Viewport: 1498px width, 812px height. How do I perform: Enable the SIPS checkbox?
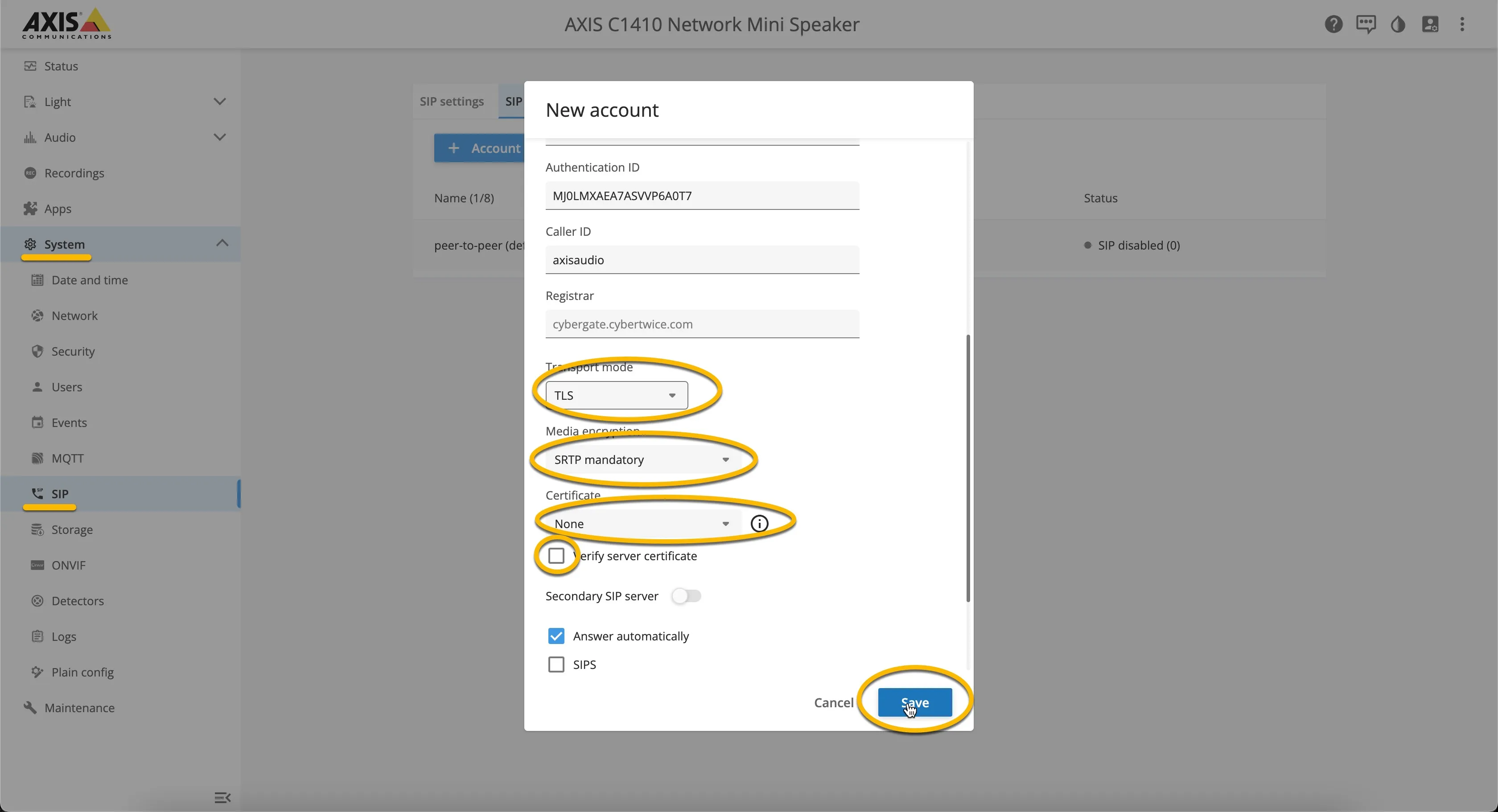pyautogui.click(x=556, y=664)
